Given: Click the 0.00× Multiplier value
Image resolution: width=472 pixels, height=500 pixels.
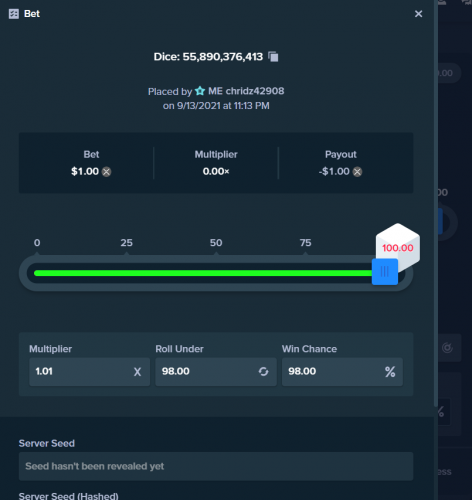Looking at the screenshot, I should pyautogui.click(x=216, y=171).
